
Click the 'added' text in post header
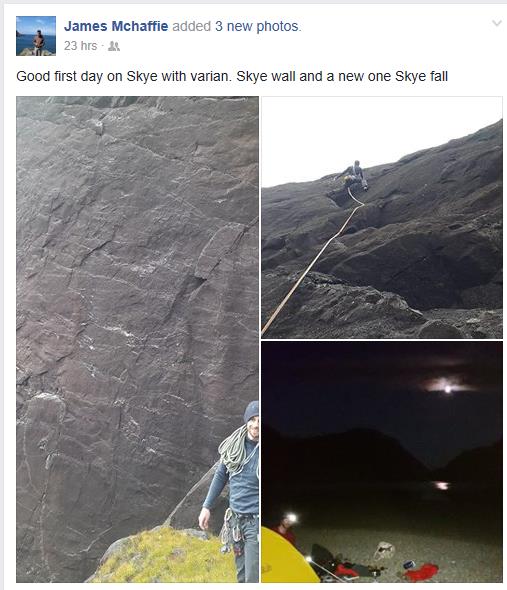191,26
